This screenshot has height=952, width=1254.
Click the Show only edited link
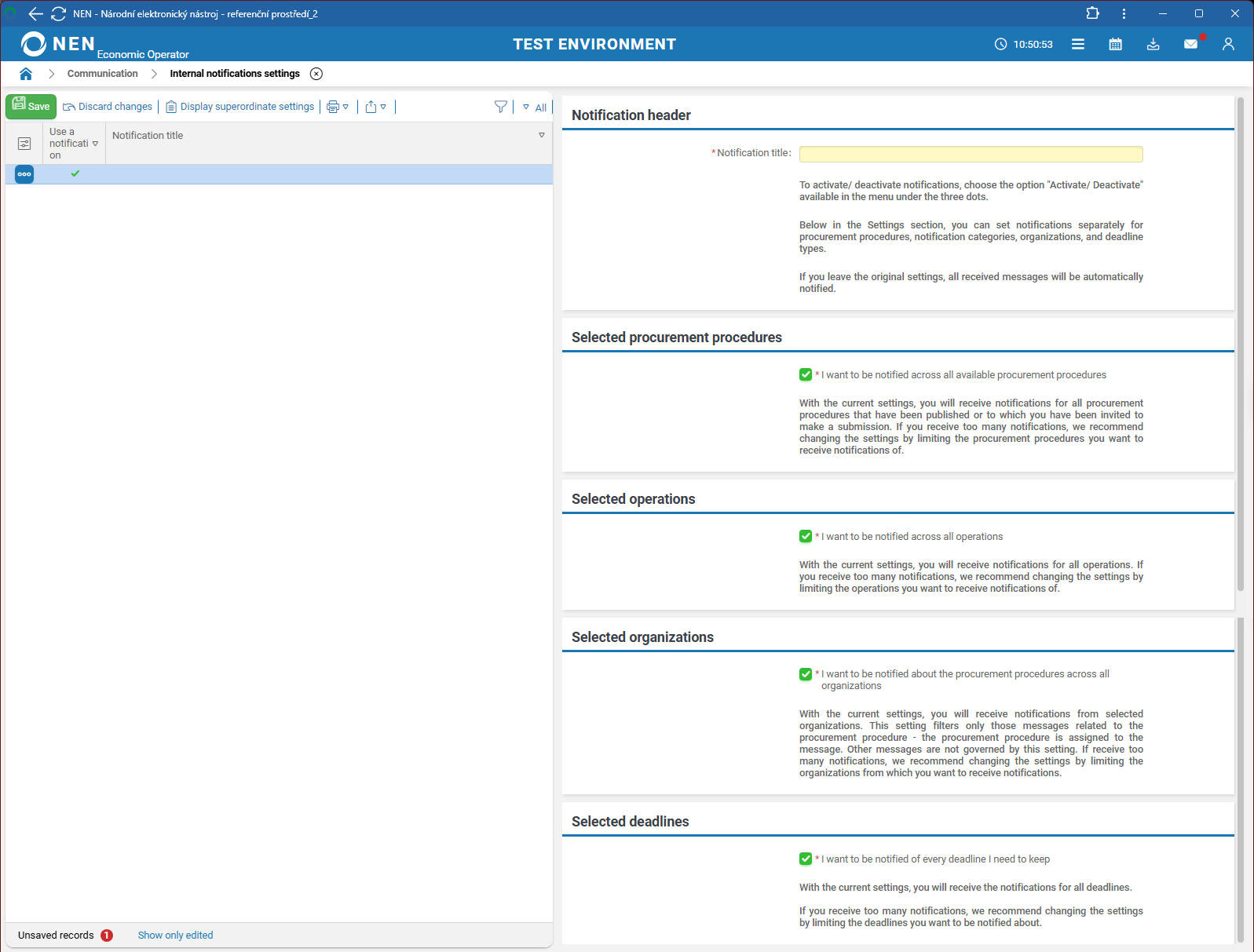pyautogui.click(x=175, y=936)
